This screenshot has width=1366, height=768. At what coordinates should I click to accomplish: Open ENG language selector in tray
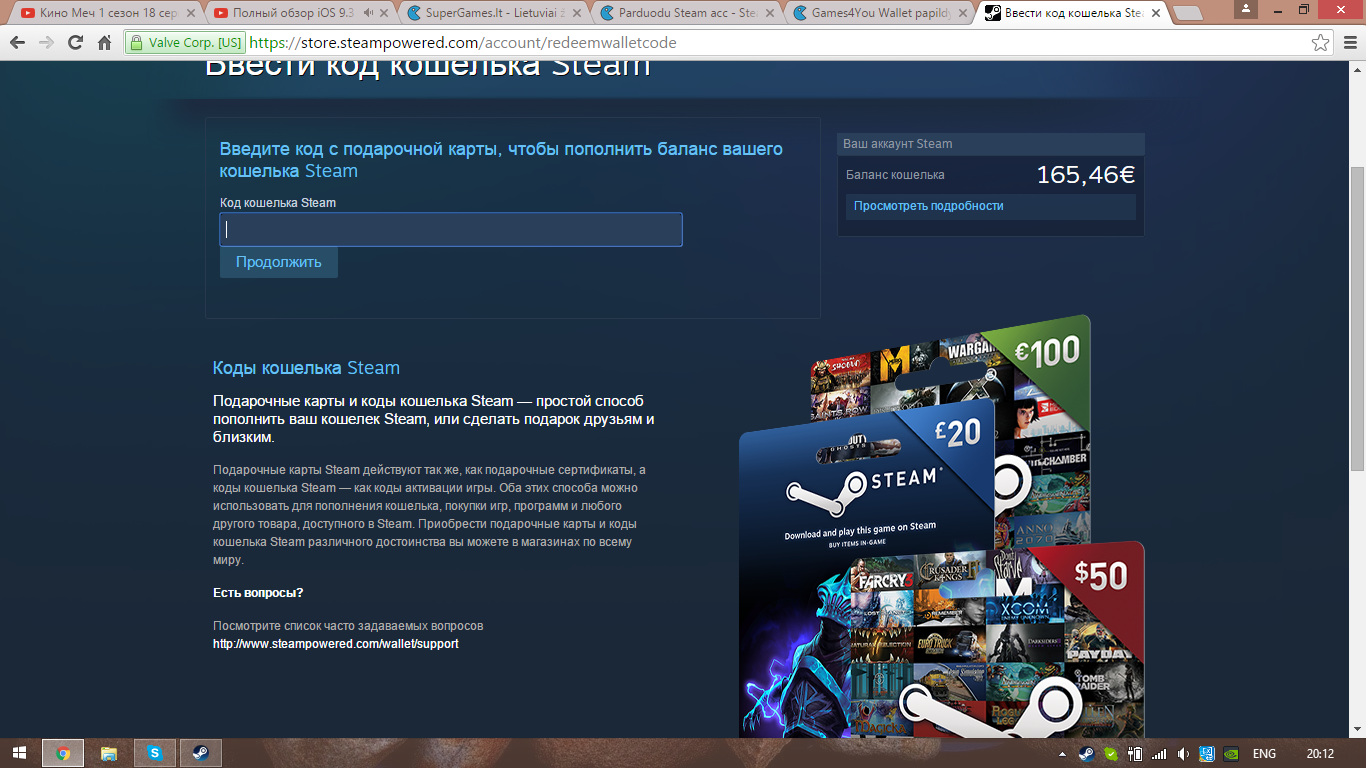(1264, 754)
